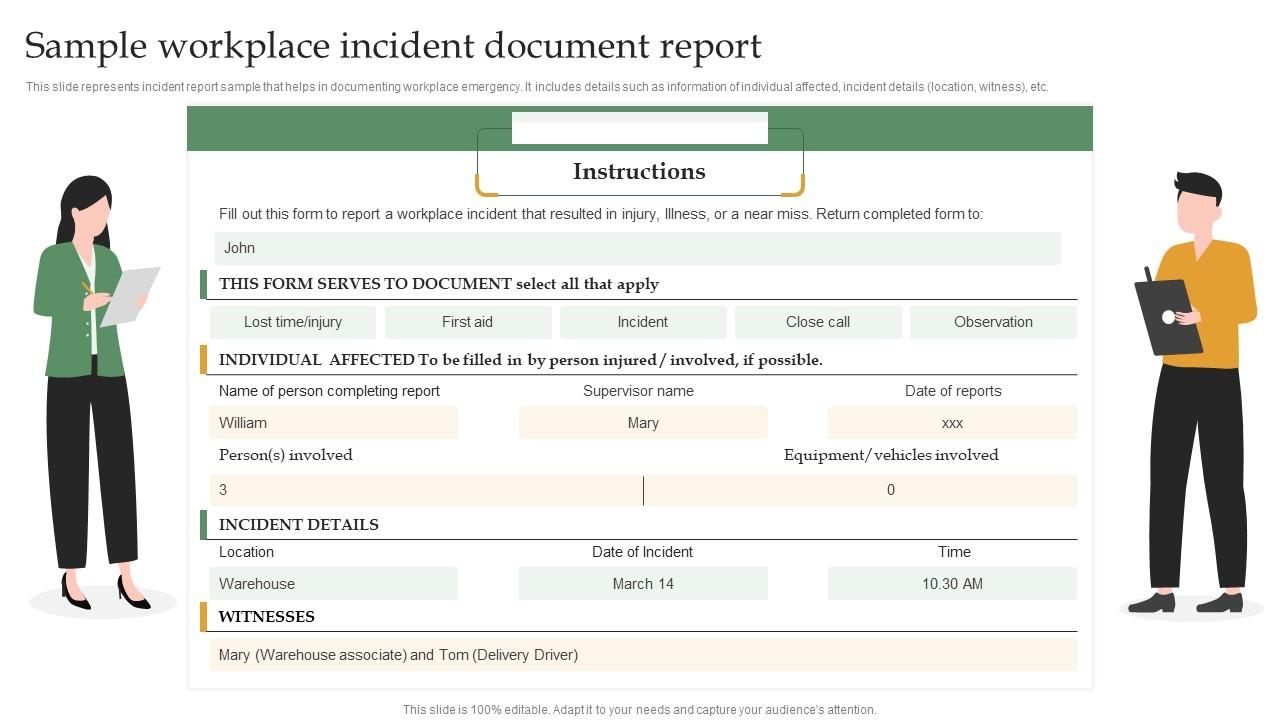Select the orange bracket around Instructions box
This screenshot has height=720, width=1280.
click(484, 183)
